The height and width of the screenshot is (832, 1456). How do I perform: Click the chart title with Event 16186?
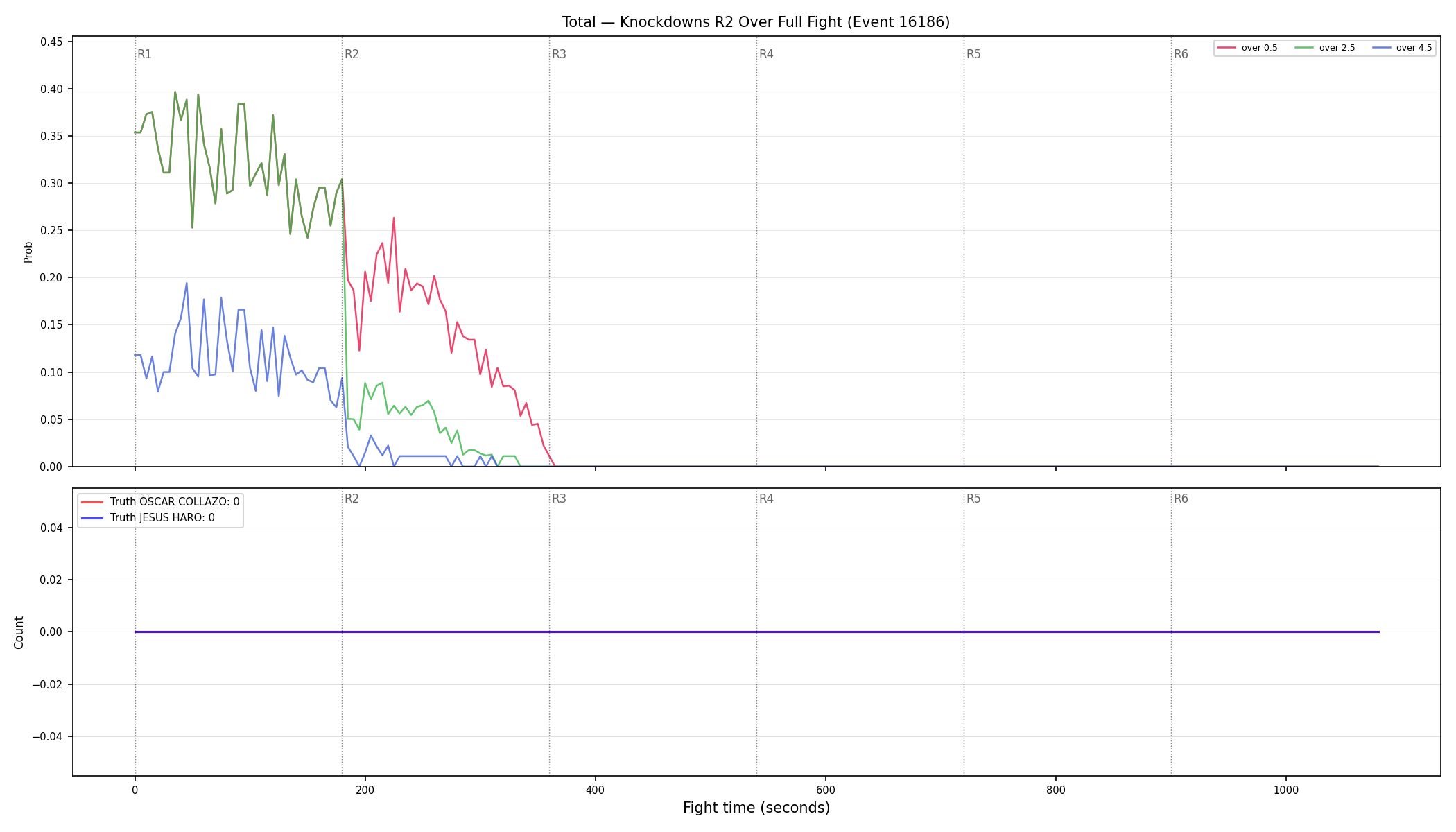pyautogui.click(x=756, y=22)
